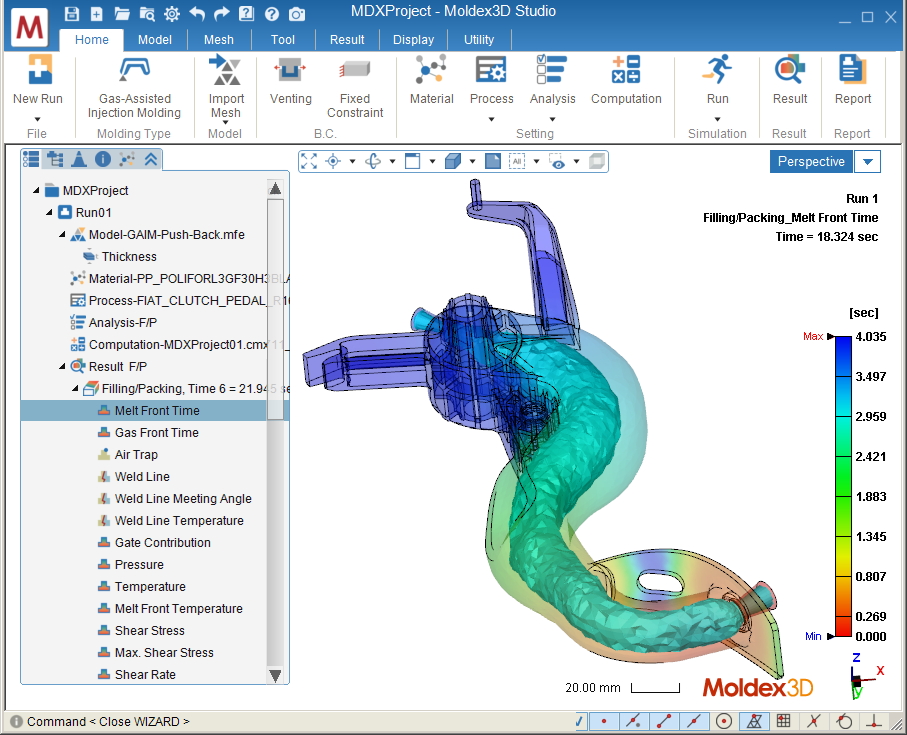This screenshot has height=735, width=907.
Task: Toggle the center snap circle icon
Action: [x=724, y=721]
